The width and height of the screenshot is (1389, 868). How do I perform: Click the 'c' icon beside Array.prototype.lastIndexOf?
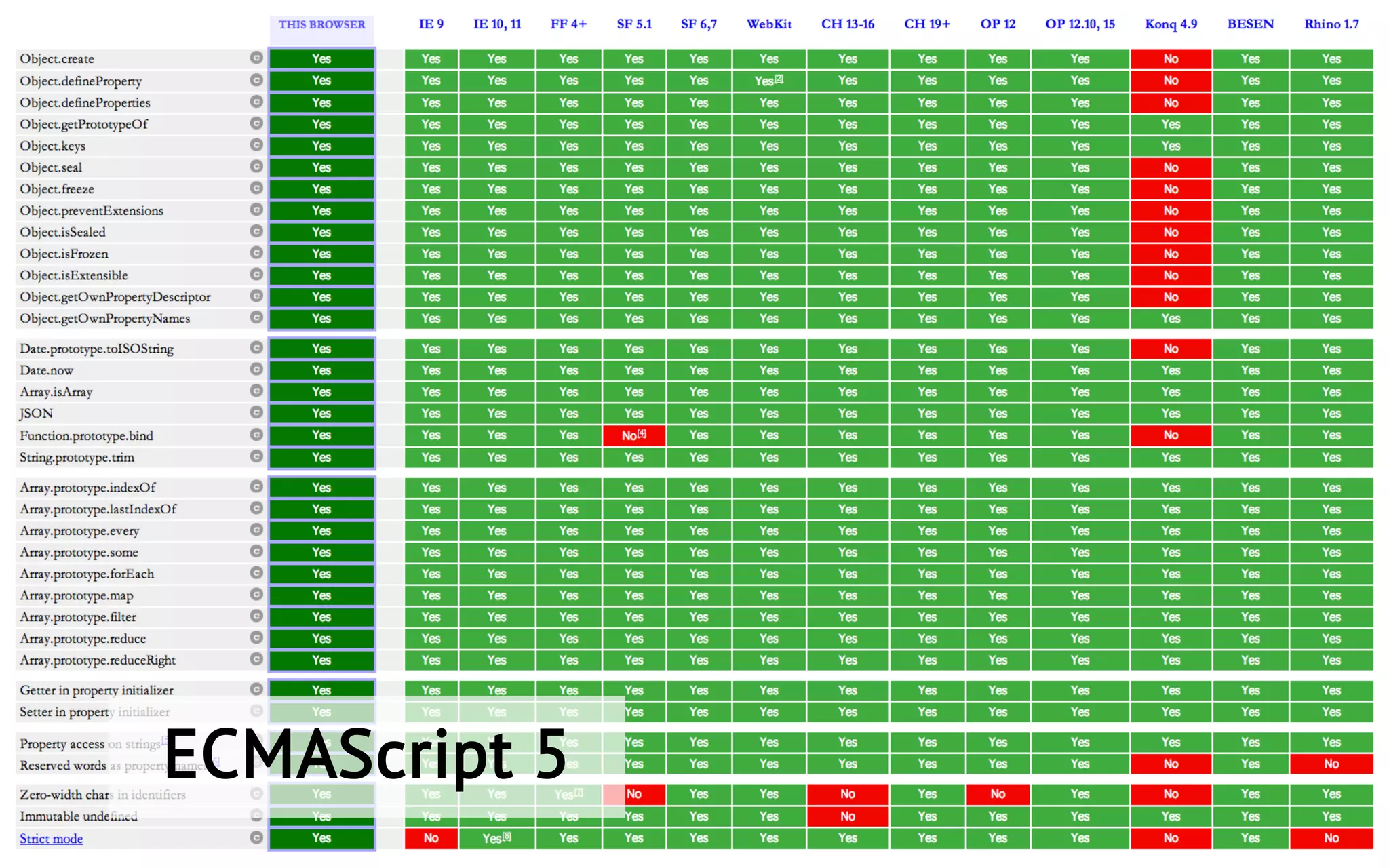pos(256,509)
